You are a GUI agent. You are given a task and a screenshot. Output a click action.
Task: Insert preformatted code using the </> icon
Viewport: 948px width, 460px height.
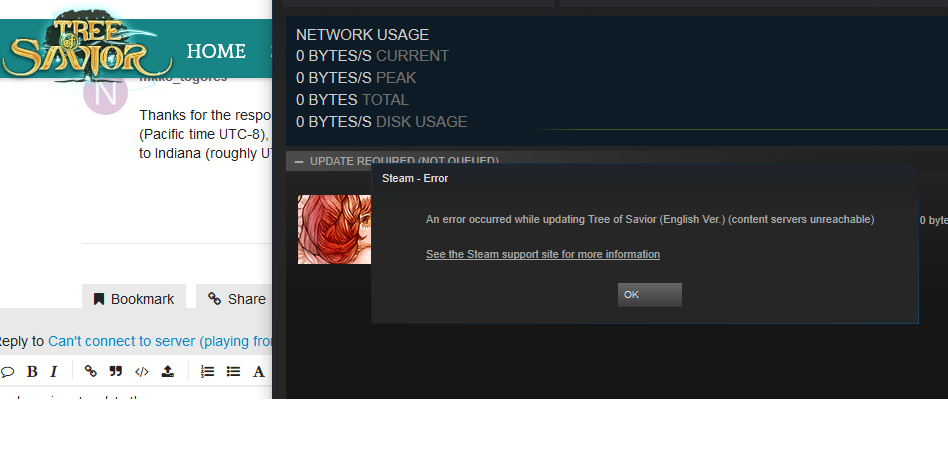[x=141, y=372]
